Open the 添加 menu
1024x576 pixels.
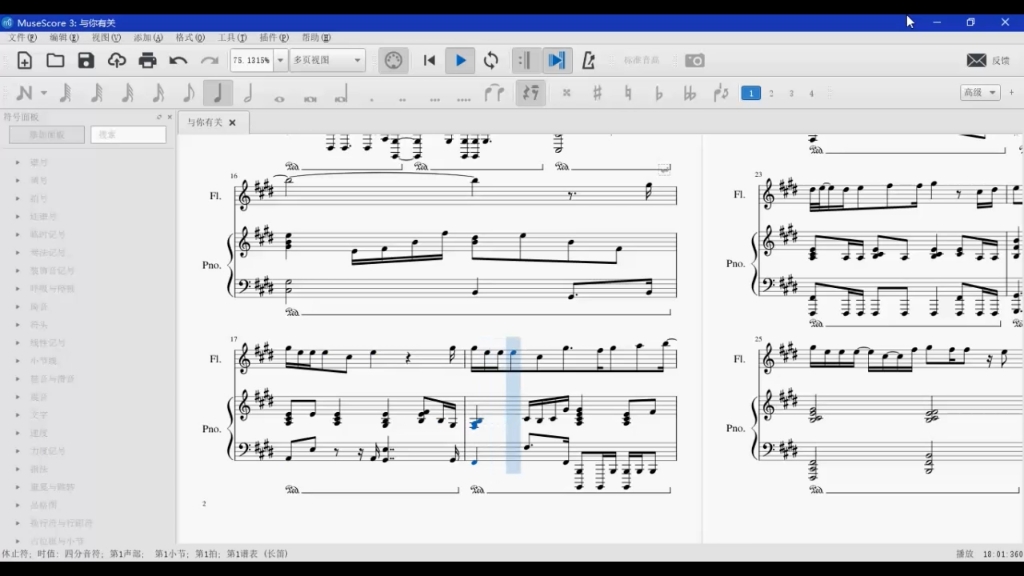tap(148, 38)
